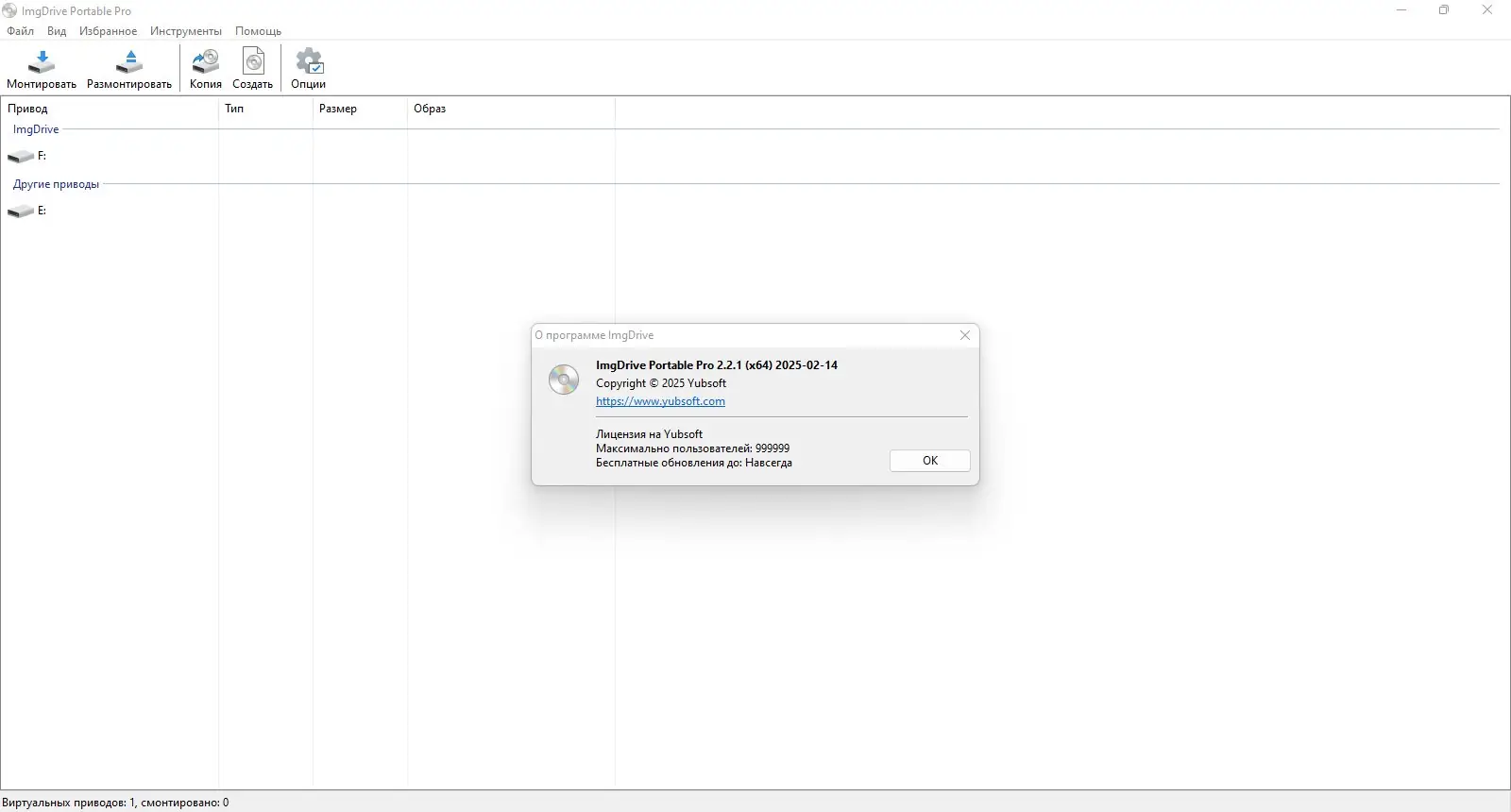1511x812 pixels.
Task: Open the Инструменты menu
Action: tap(186, 31)
